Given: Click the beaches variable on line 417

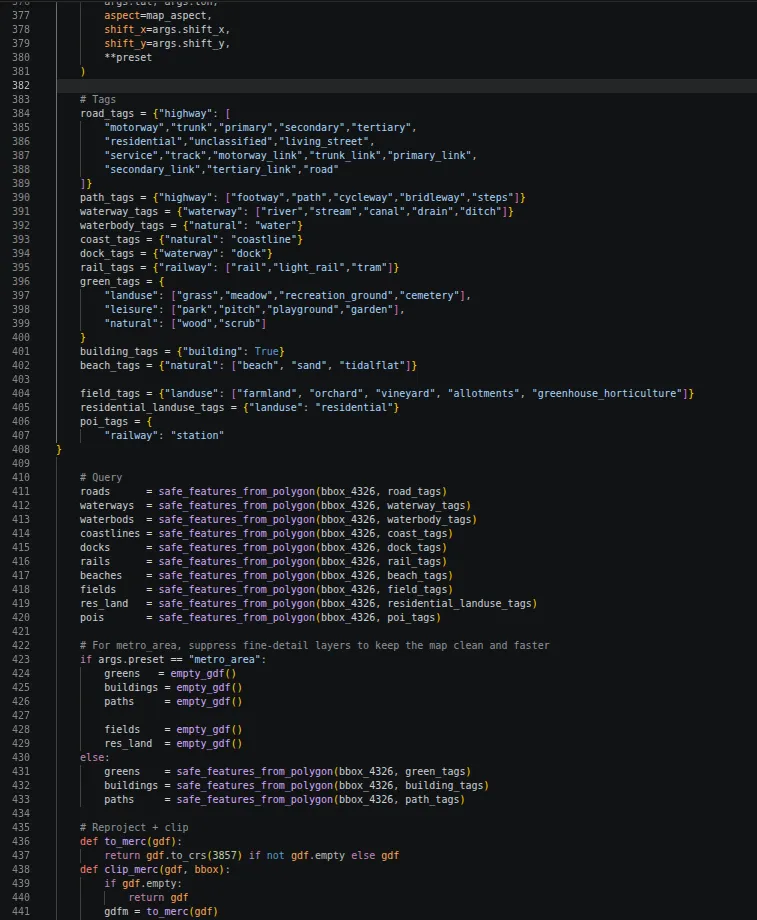Looking at the screenshot, I should coord(101,576).
